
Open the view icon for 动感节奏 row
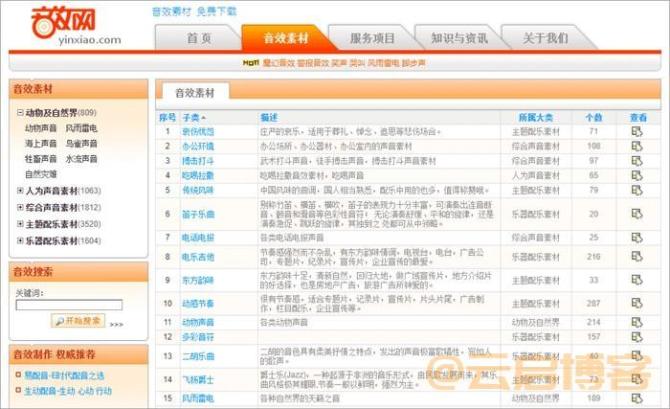pos(636,303)
